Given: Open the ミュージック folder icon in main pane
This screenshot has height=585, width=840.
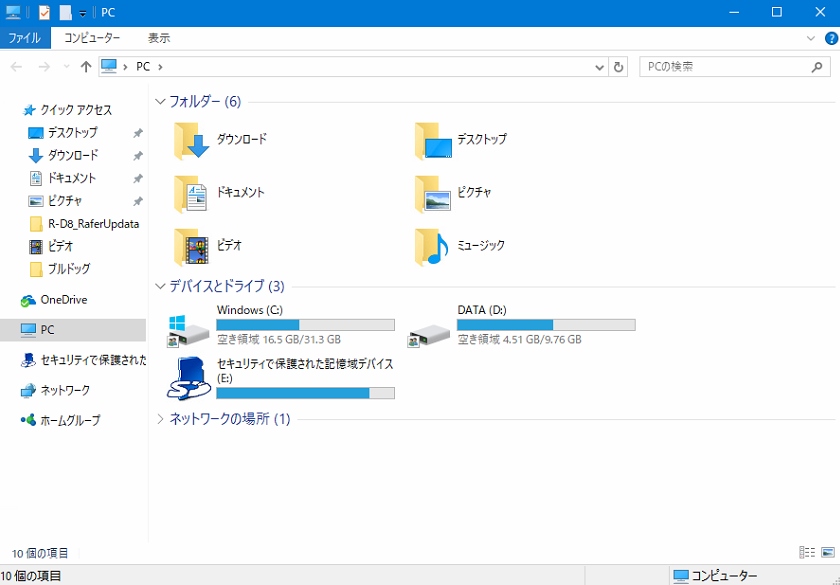Looking at the screenshot, I should pyautogui.click(x=432, y=247).
